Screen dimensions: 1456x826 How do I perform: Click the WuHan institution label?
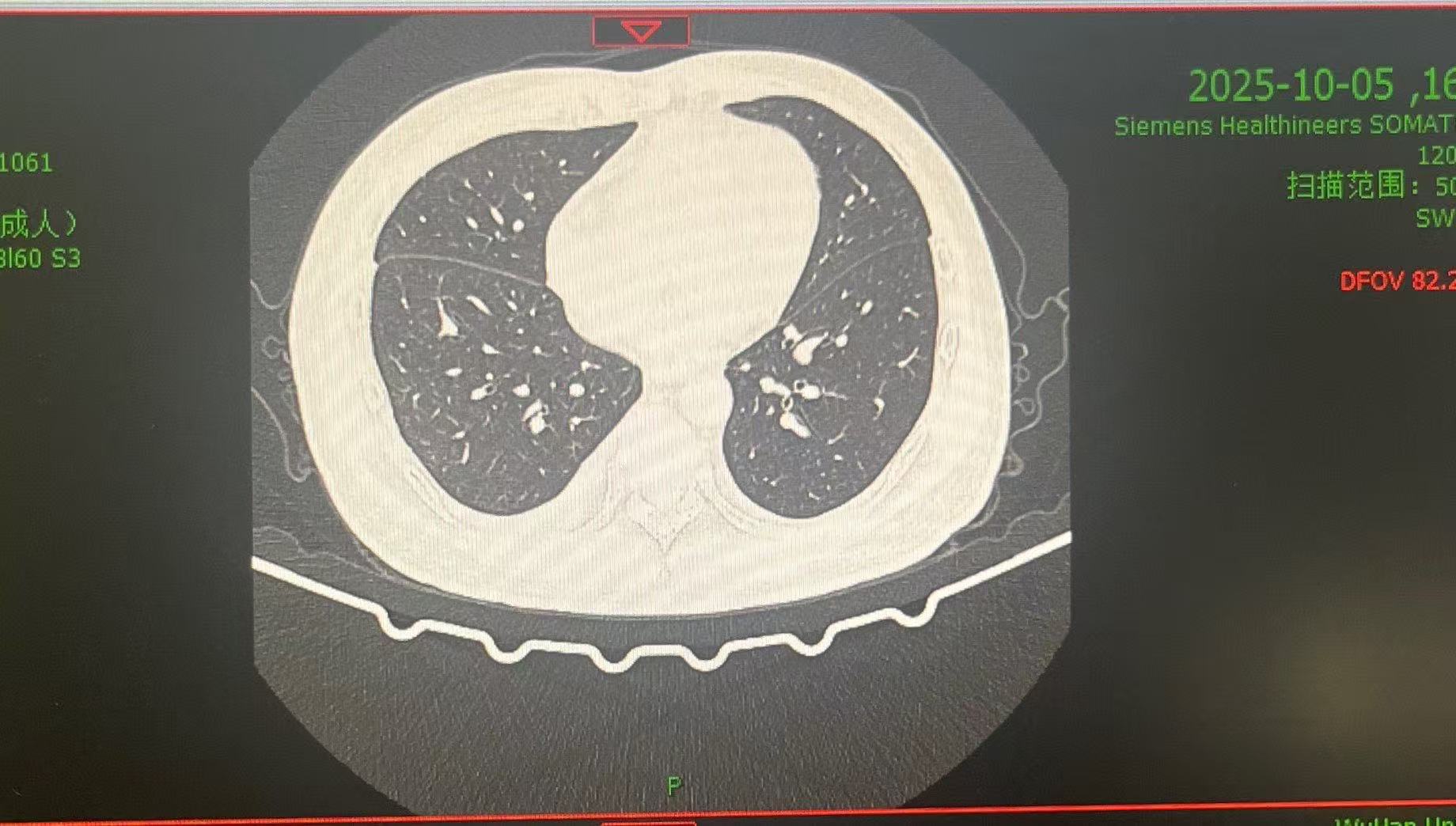1393,821
